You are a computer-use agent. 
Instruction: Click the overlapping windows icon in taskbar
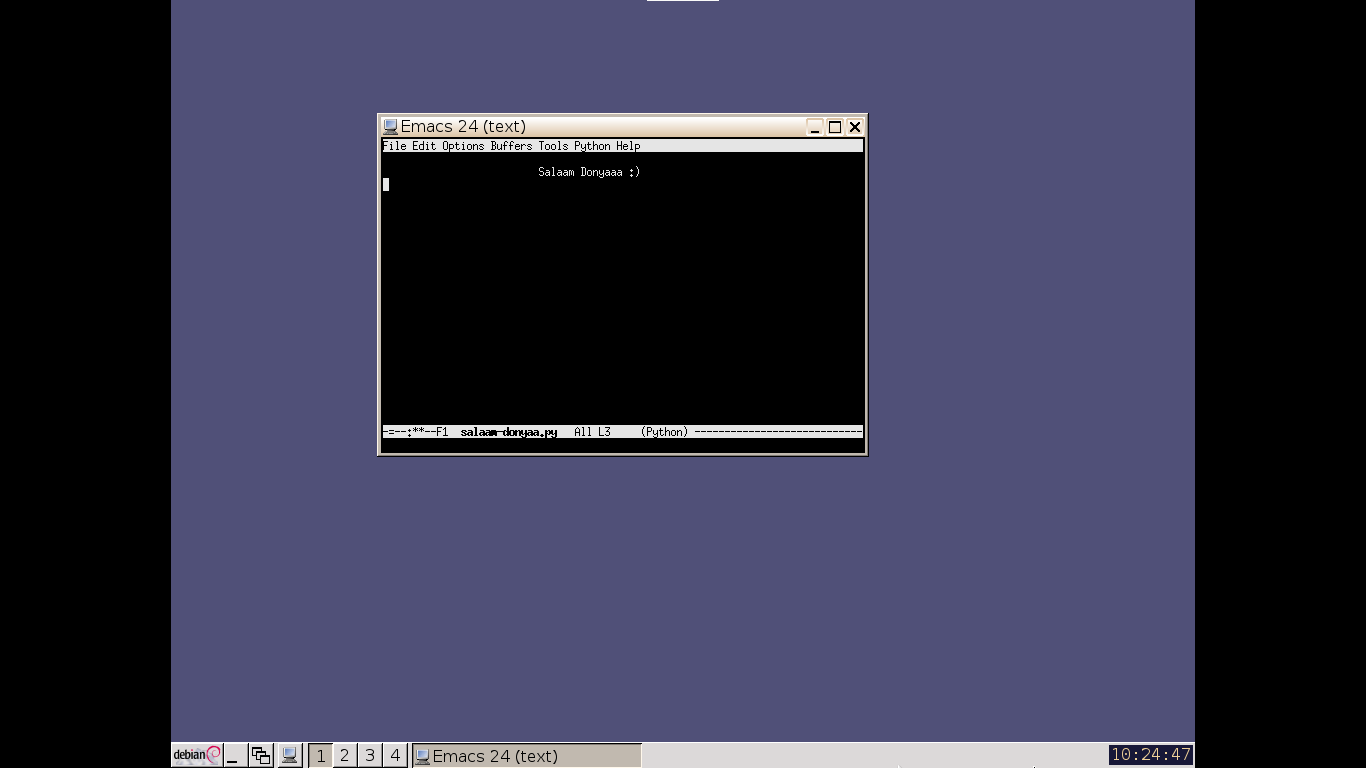coord(261,755)
